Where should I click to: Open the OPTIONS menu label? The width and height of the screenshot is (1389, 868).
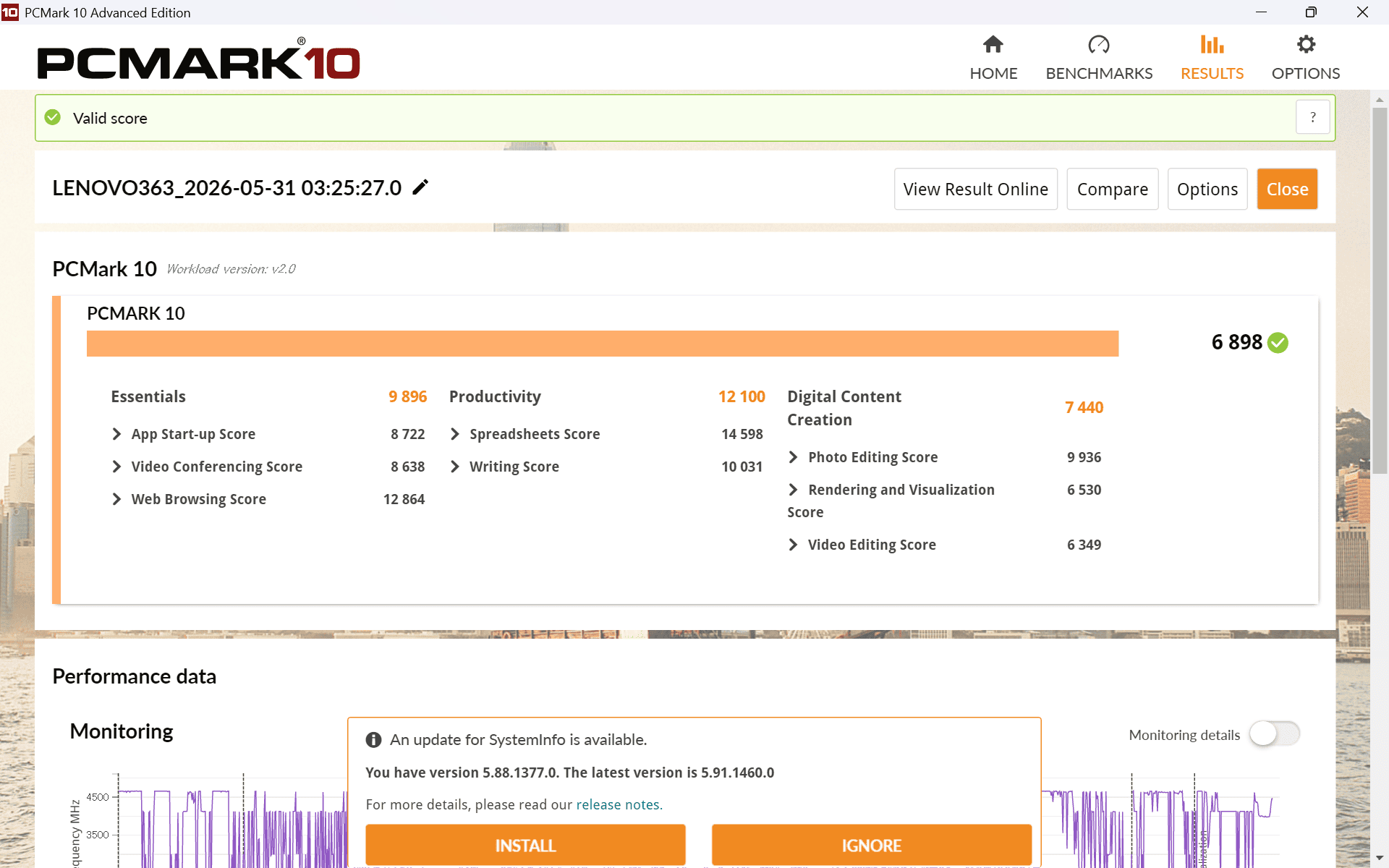[1306, 74]
